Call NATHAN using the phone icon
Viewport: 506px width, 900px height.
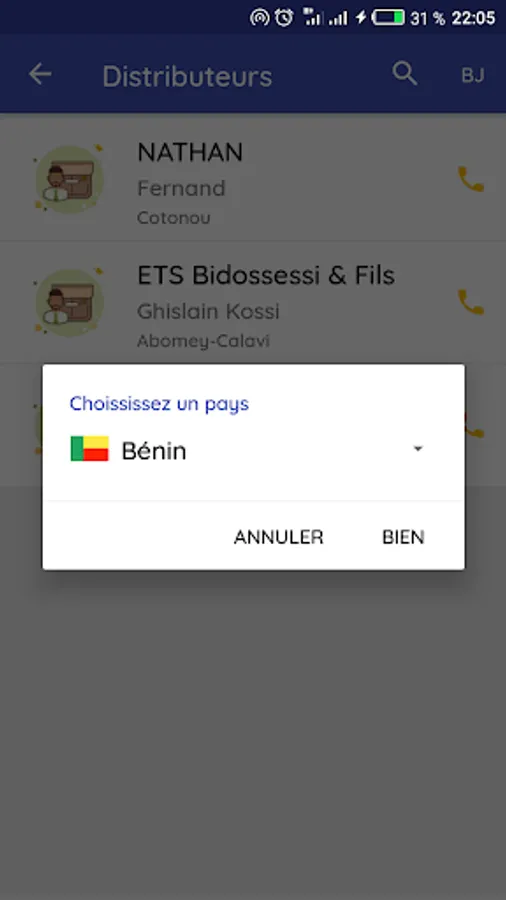pyautogui.click(x=471, y=179)
